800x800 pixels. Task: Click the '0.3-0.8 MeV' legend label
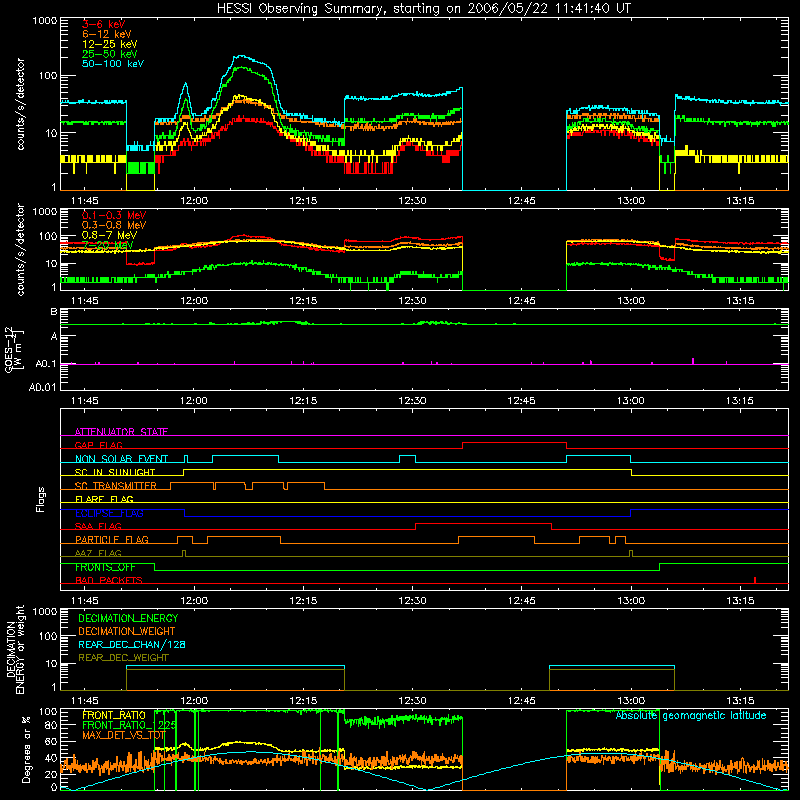click(114, 225)
